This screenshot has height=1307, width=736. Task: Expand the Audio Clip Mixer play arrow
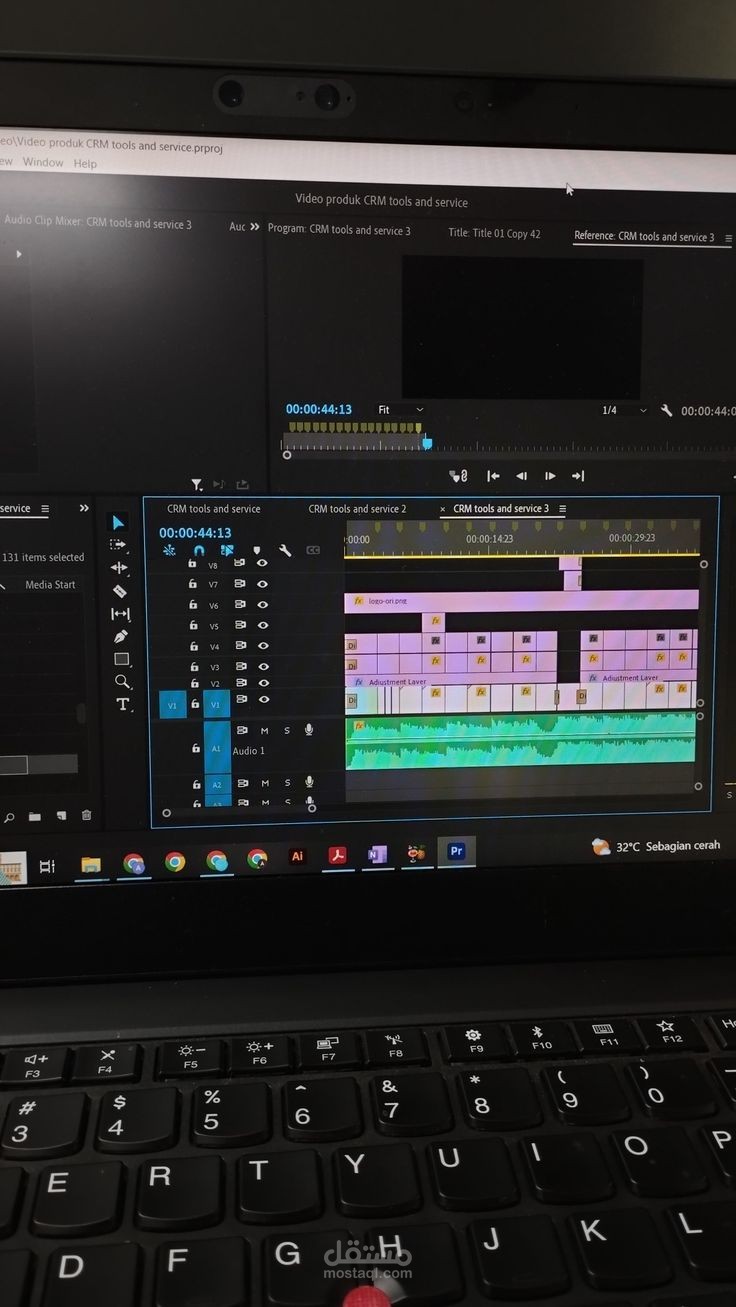pyautogui.click(x=18, y=254)
